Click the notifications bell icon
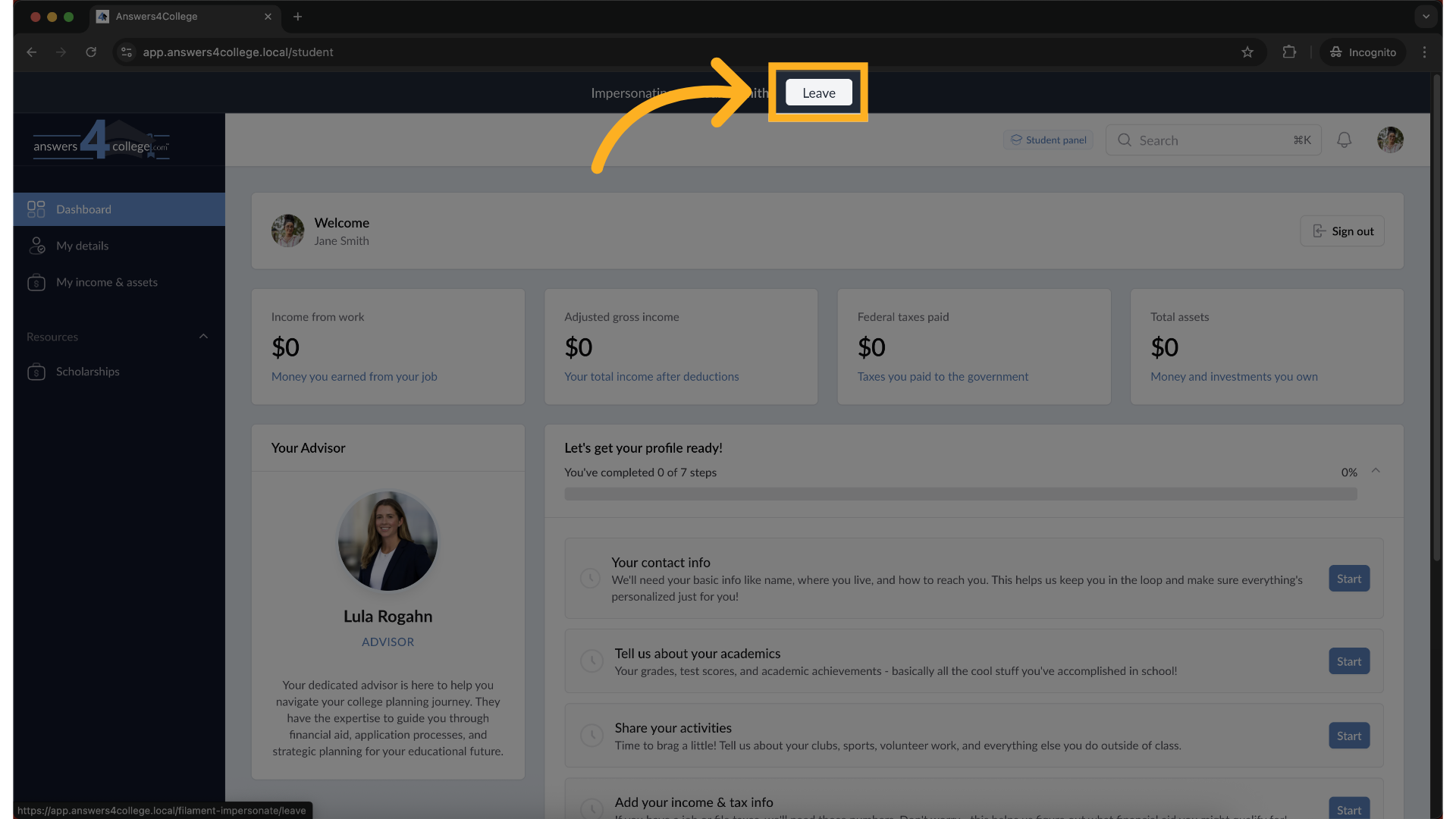The width and height of the screenshot is (1456, 819). click(1344, 140)
